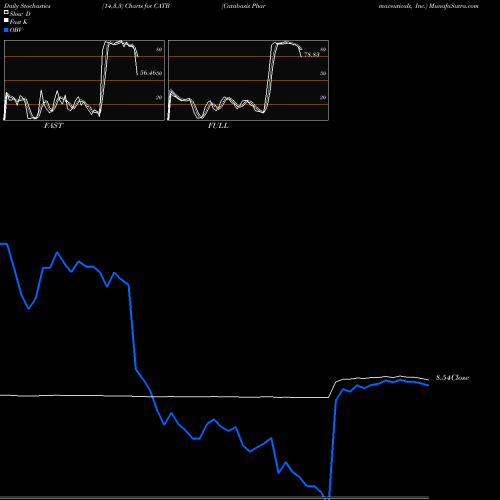Click the 78.83 value in FULL chart
This screenshot has height=500, width=500.
(312, 54)
